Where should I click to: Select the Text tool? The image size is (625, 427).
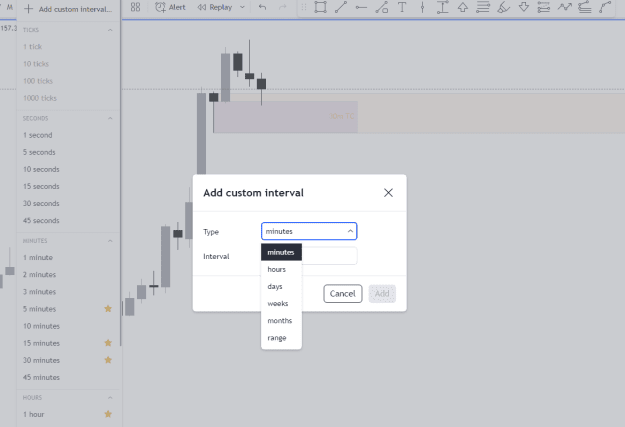pyautogui.click(x=402, y=7)
